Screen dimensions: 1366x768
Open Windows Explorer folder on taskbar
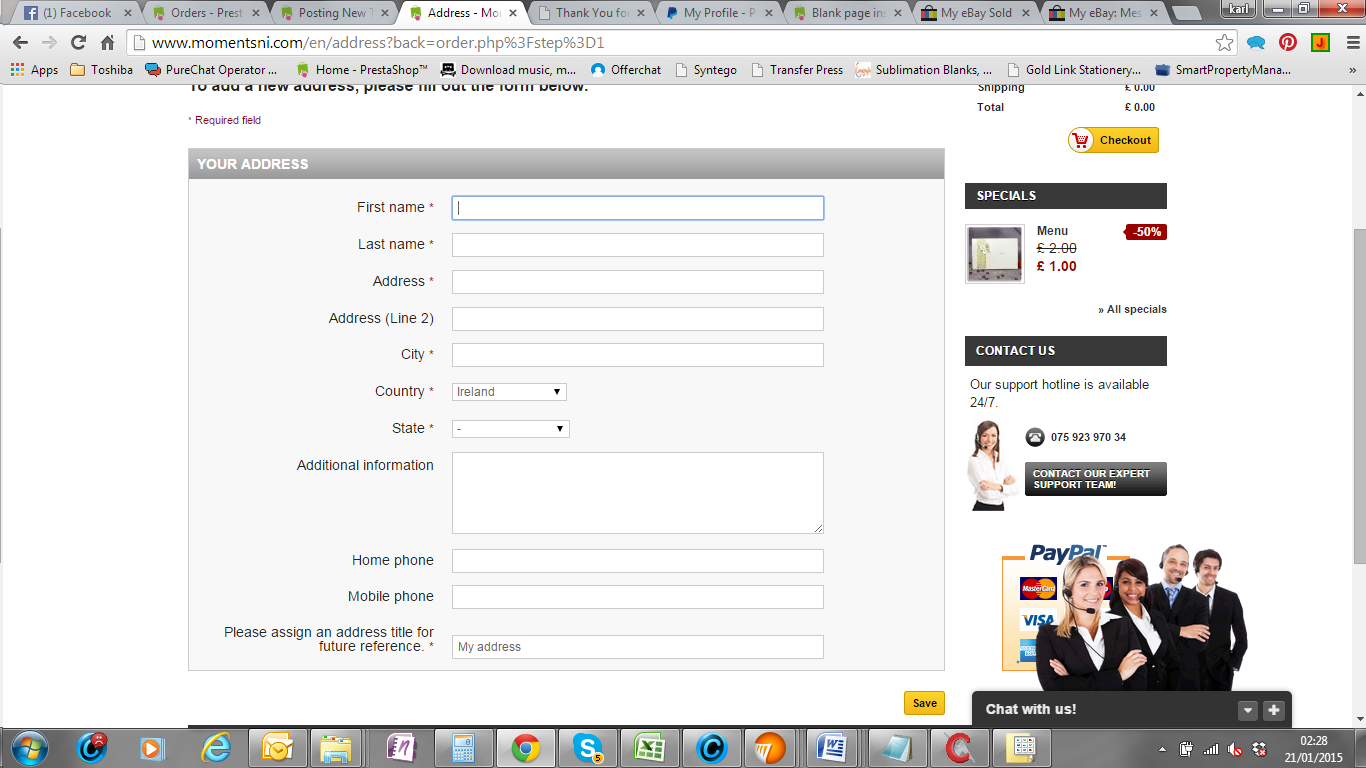coord(336,748)
